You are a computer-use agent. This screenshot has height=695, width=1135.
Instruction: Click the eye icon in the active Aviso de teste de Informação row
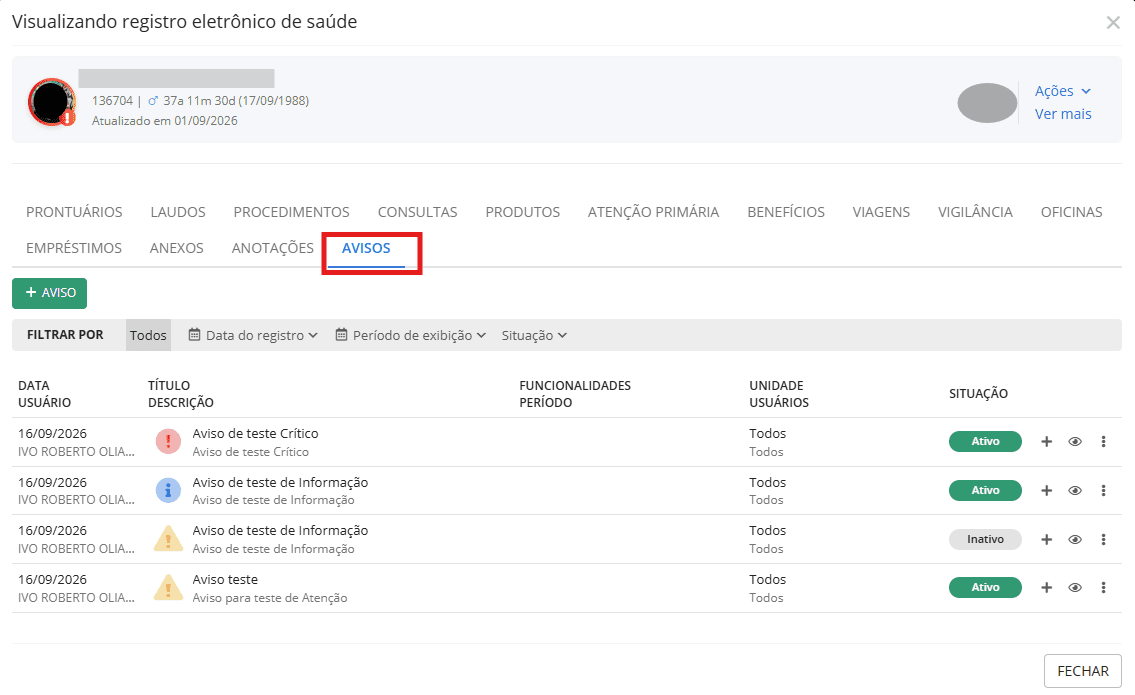coord(1075,491)
